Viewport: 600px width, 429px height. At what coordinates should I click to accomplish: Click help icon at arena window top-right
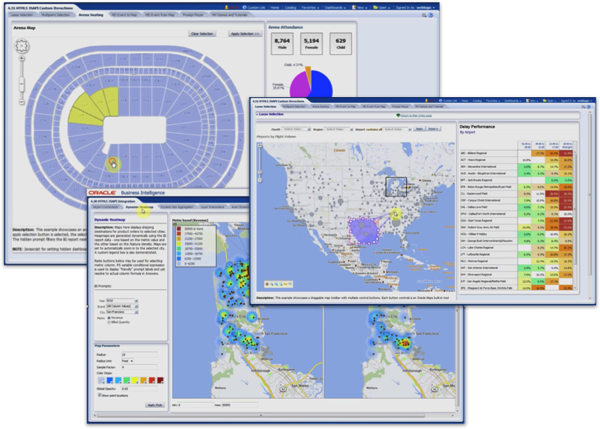431,15
